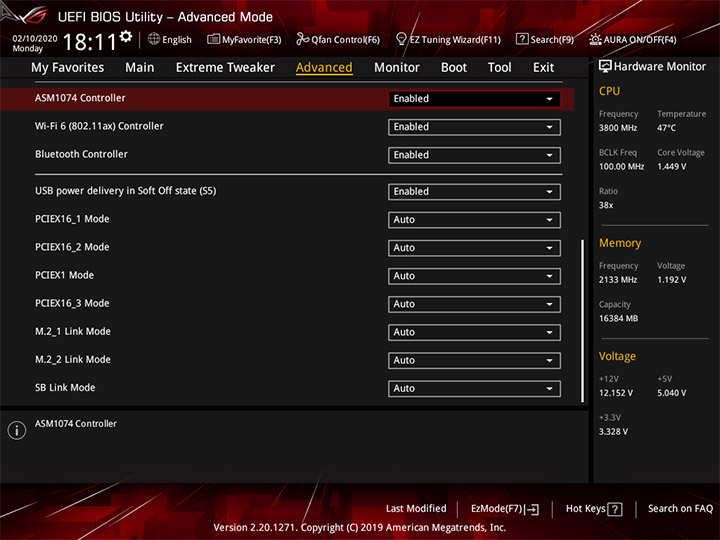The width and height of the screenshot is (720, 540).
Task: Click the Qfan Control fan icon
Action: tap(302, 39)
